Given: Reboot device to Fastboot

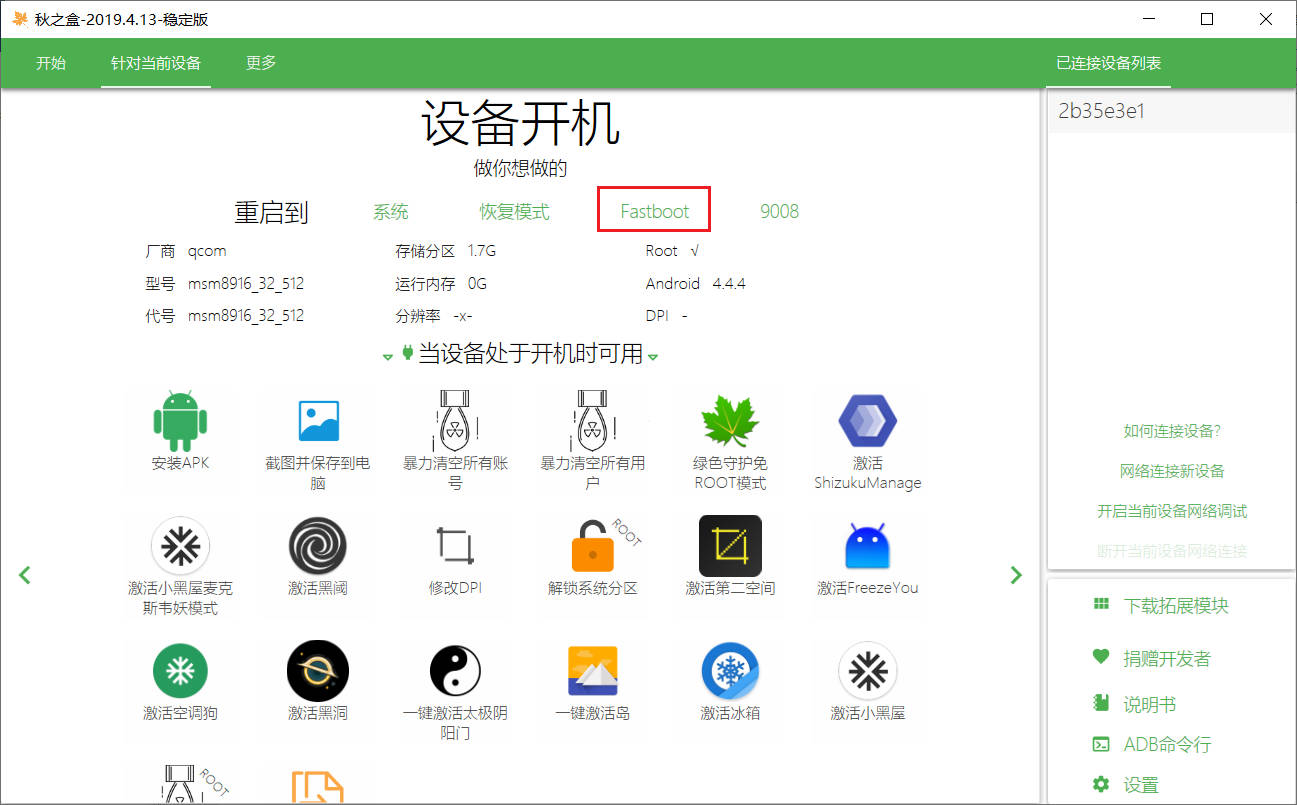Looking at the screenshot, I should (x=653, y=210).
